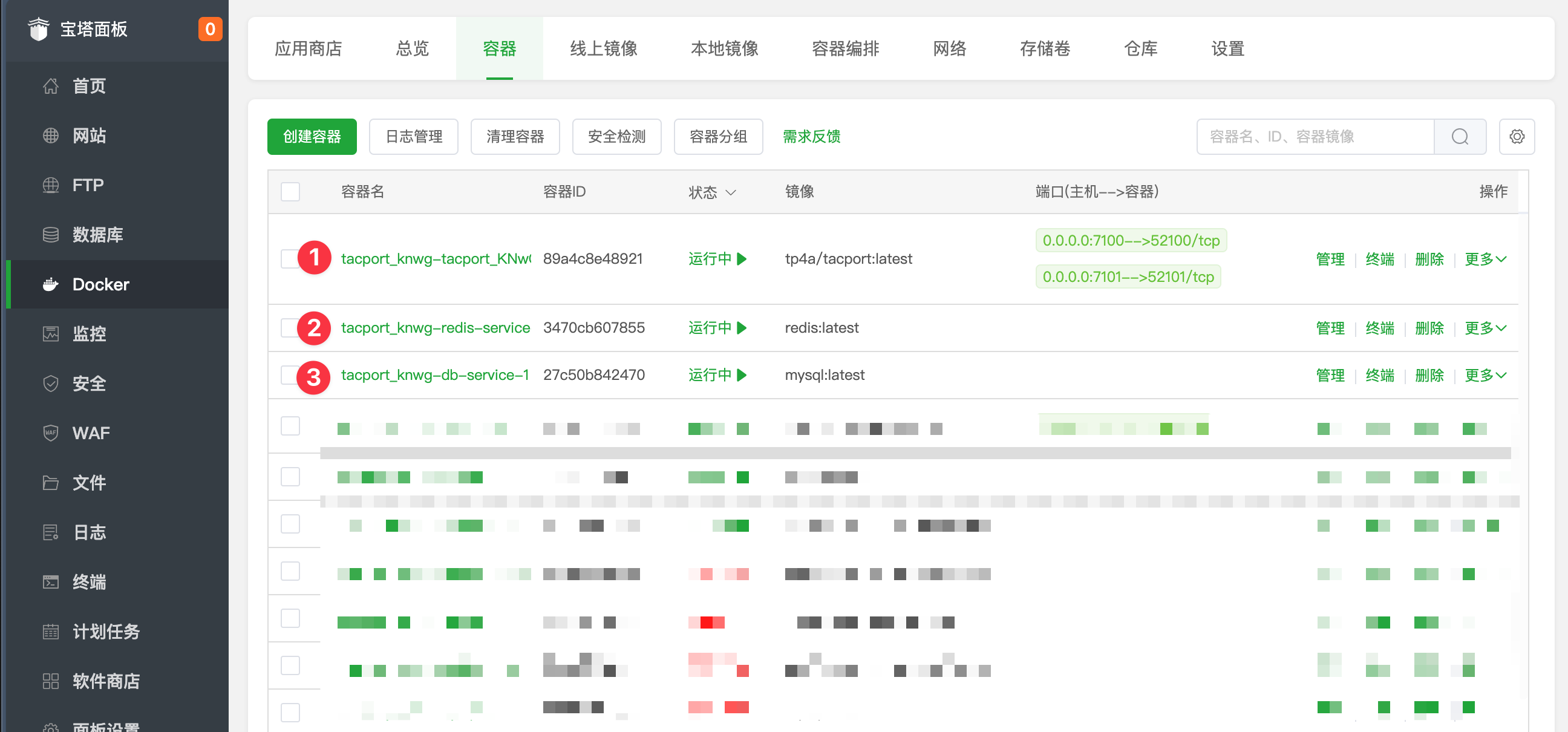
Task: Switch to the 容器编排 tab
Action: (846, 48)
